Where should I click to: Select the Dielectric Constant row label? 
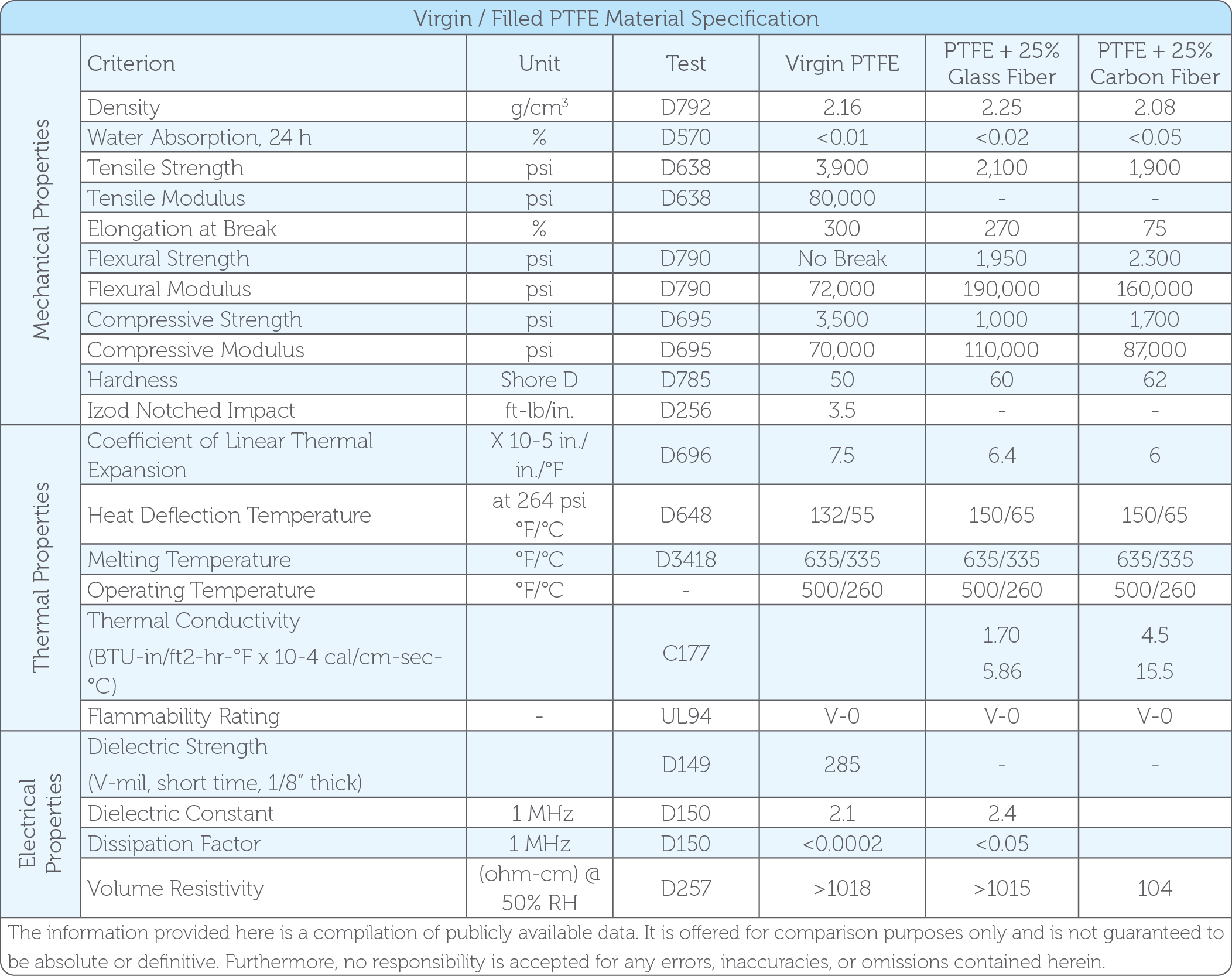[181, 813]
